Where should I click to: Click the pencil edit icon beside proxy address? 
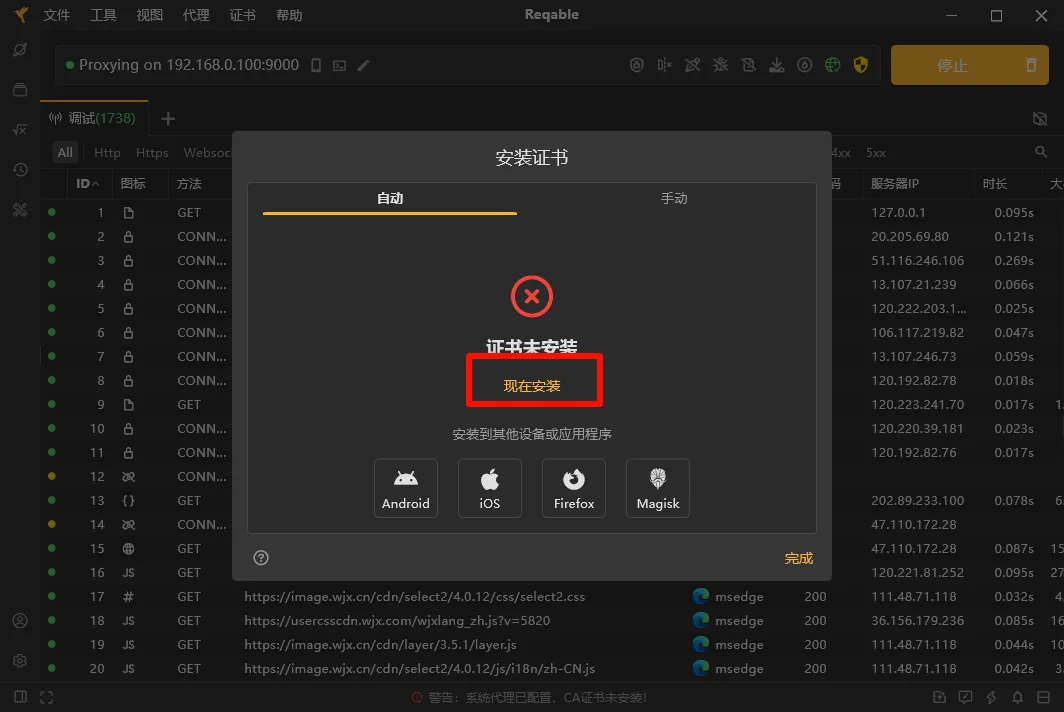click(364, 65)
